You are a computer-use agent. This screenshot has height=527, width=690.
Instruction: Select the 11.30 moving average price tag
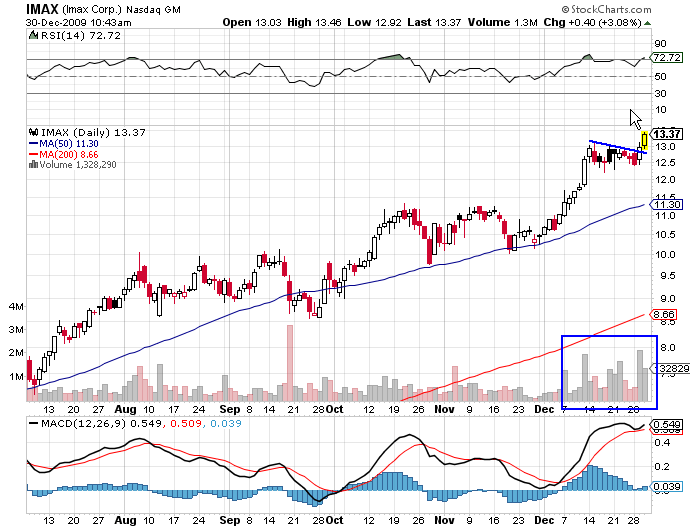666,205
